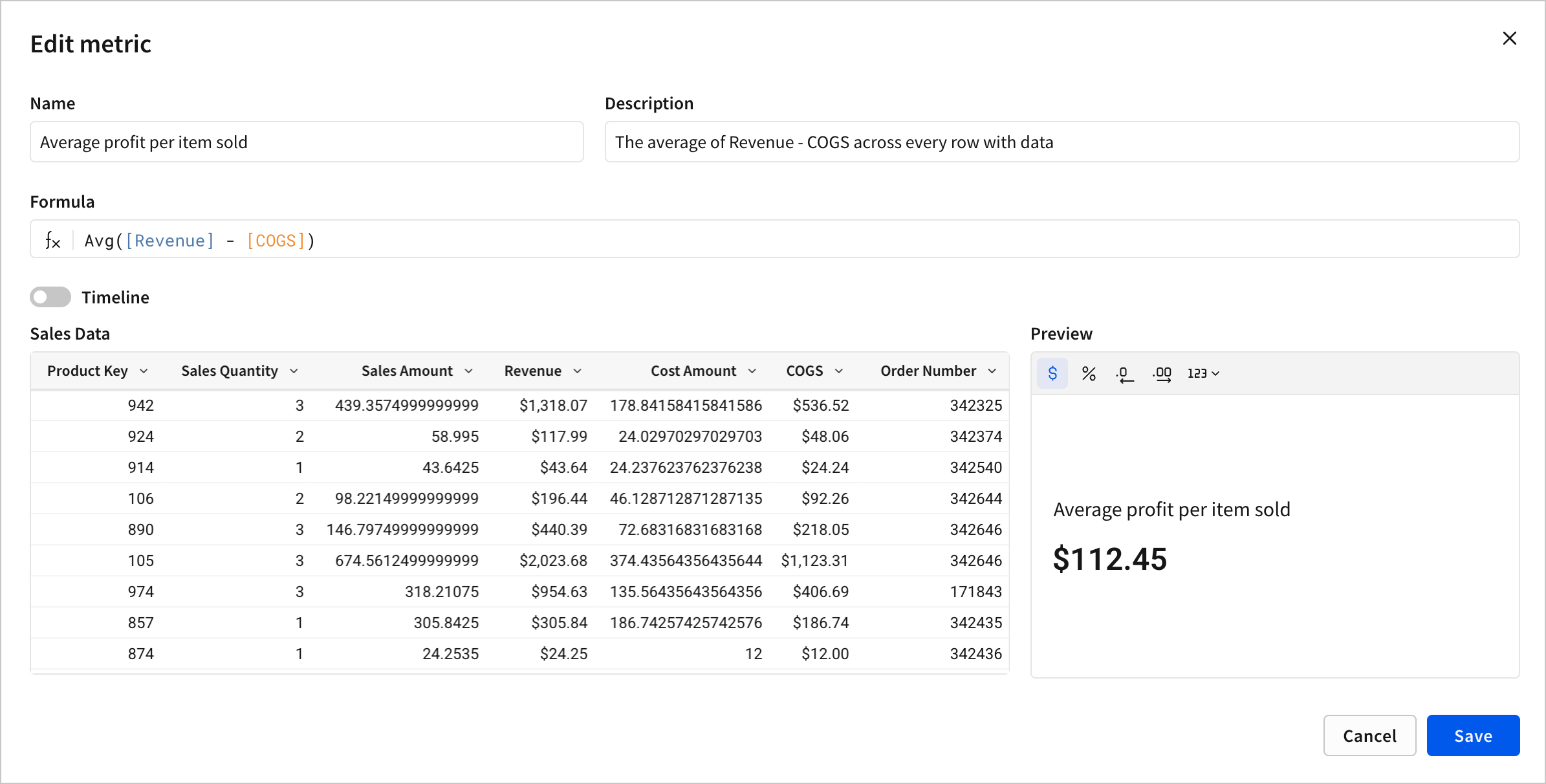Select [Revenue] reference in formula
The width and height of the screenshot is (1546, 784).
[x=169, y=241]
